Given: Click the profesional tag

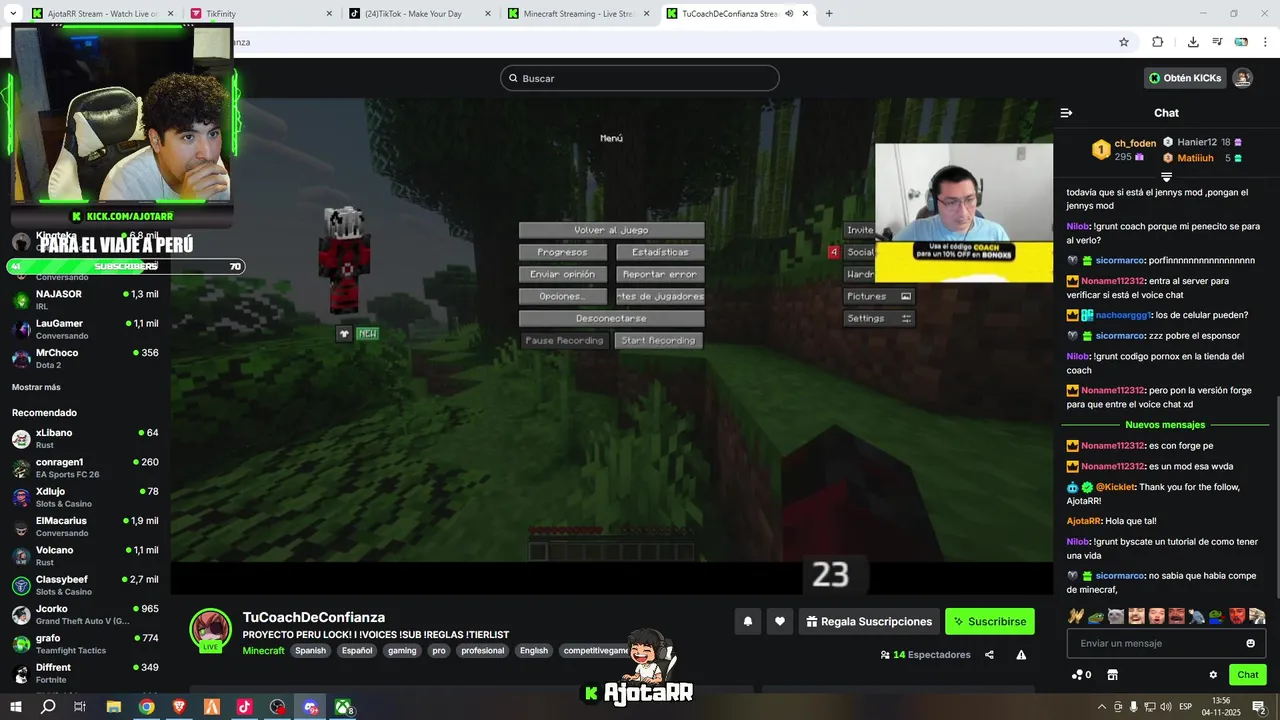Looking at the screenshot, I should [x=482, y=650].
